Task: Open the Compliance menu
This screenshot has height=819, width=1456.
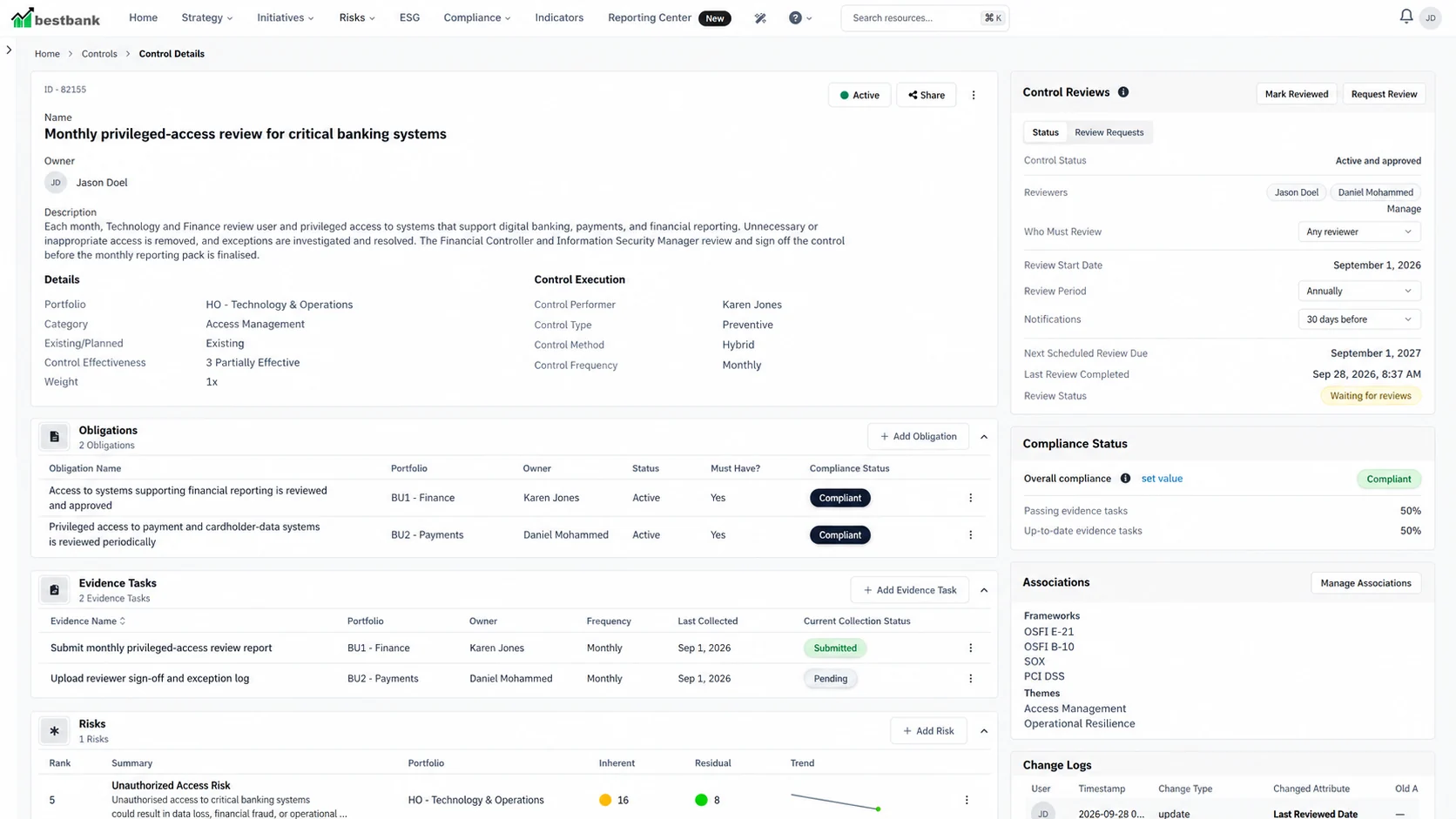Action: pos(477,17)
